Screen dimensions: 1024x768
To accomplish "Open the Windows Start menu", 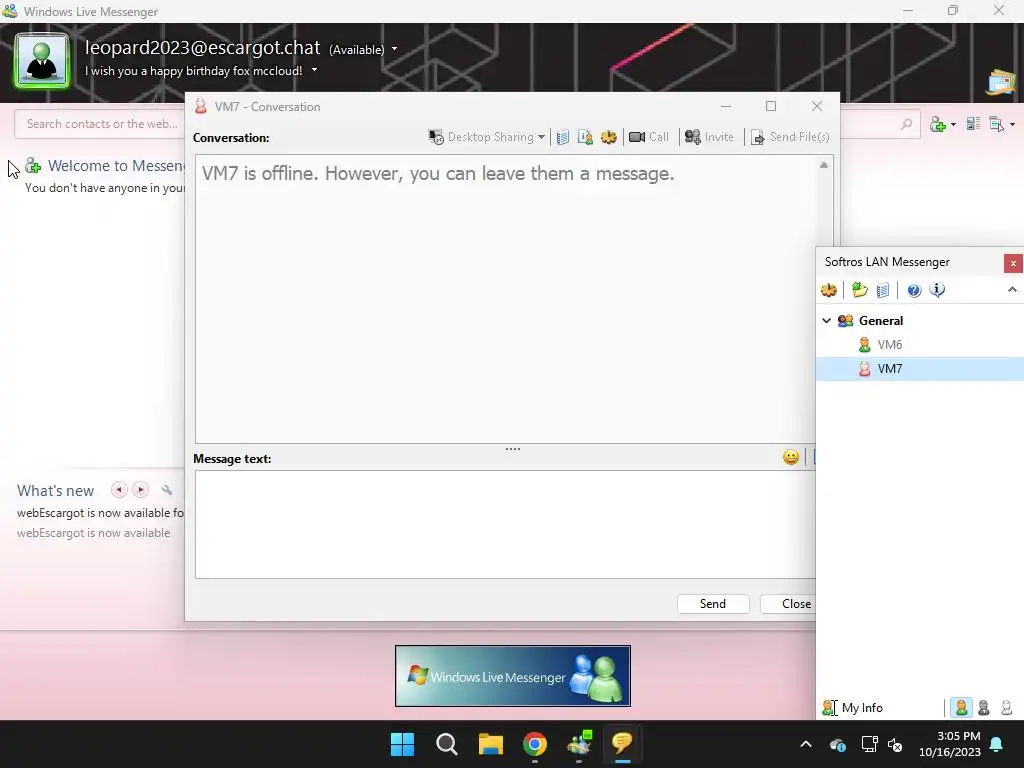I will (402, 744).
